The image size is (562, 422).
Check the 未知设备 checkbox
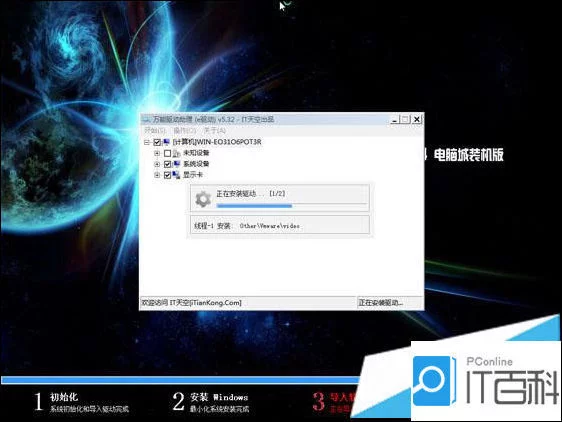click(167, 153)
